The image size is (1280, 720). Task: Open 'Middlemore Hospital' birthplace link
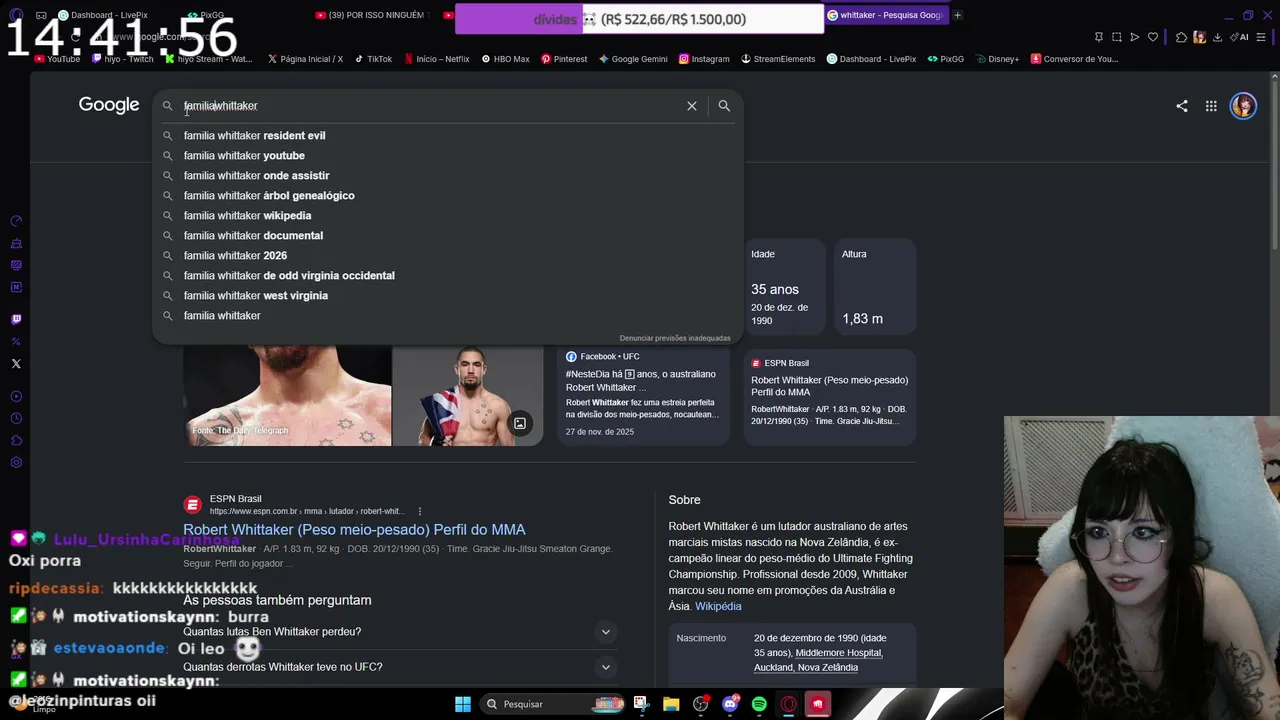coord(839,653)
